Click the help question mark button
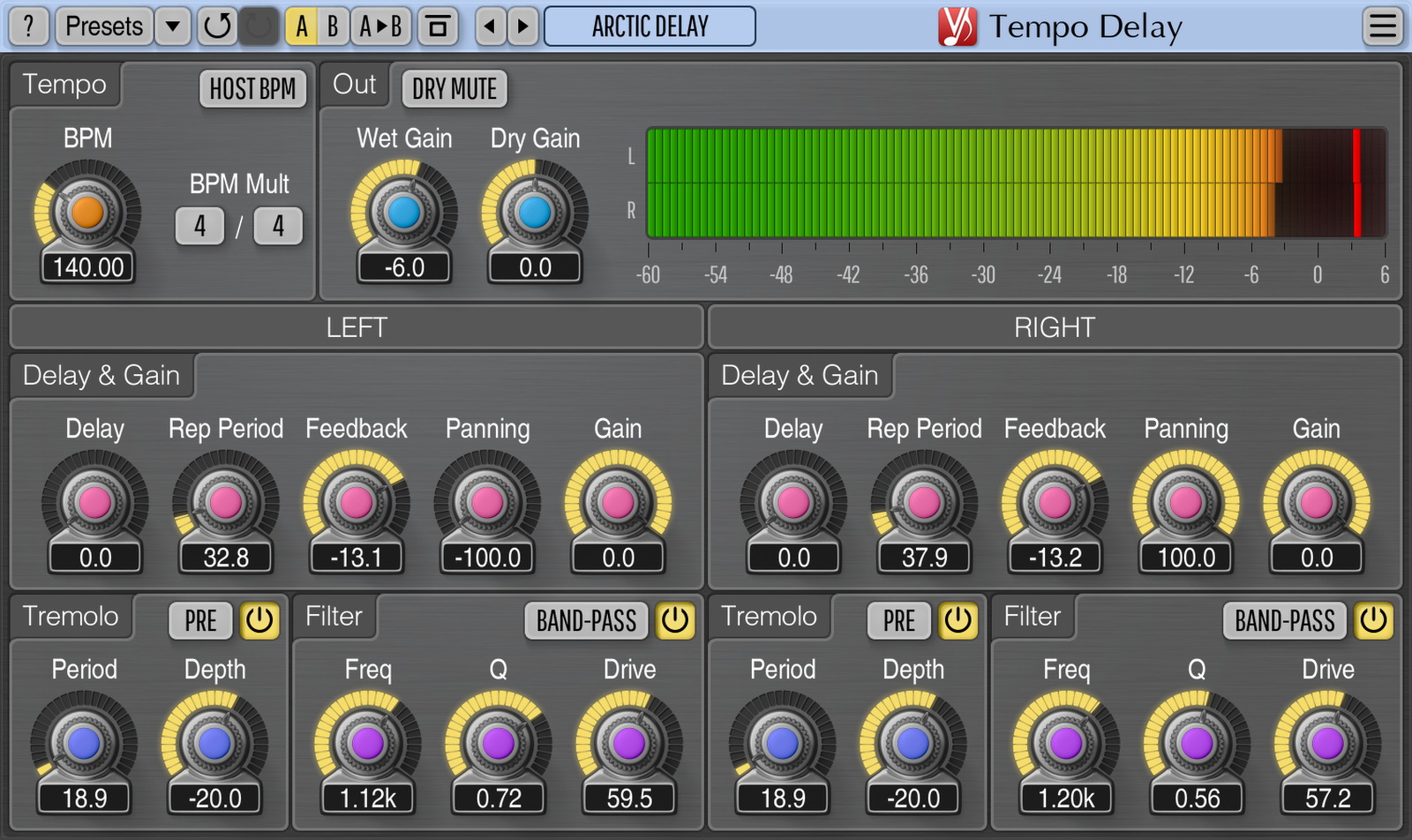 click(x=28, y=26)
